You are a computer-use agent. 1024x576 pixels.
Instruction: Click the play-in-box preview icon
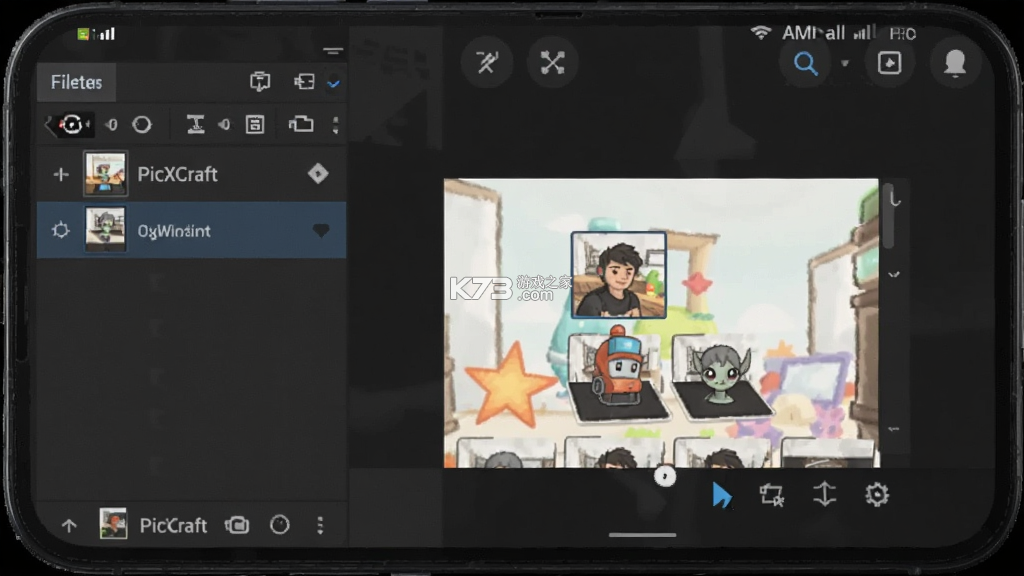(889, 63)
